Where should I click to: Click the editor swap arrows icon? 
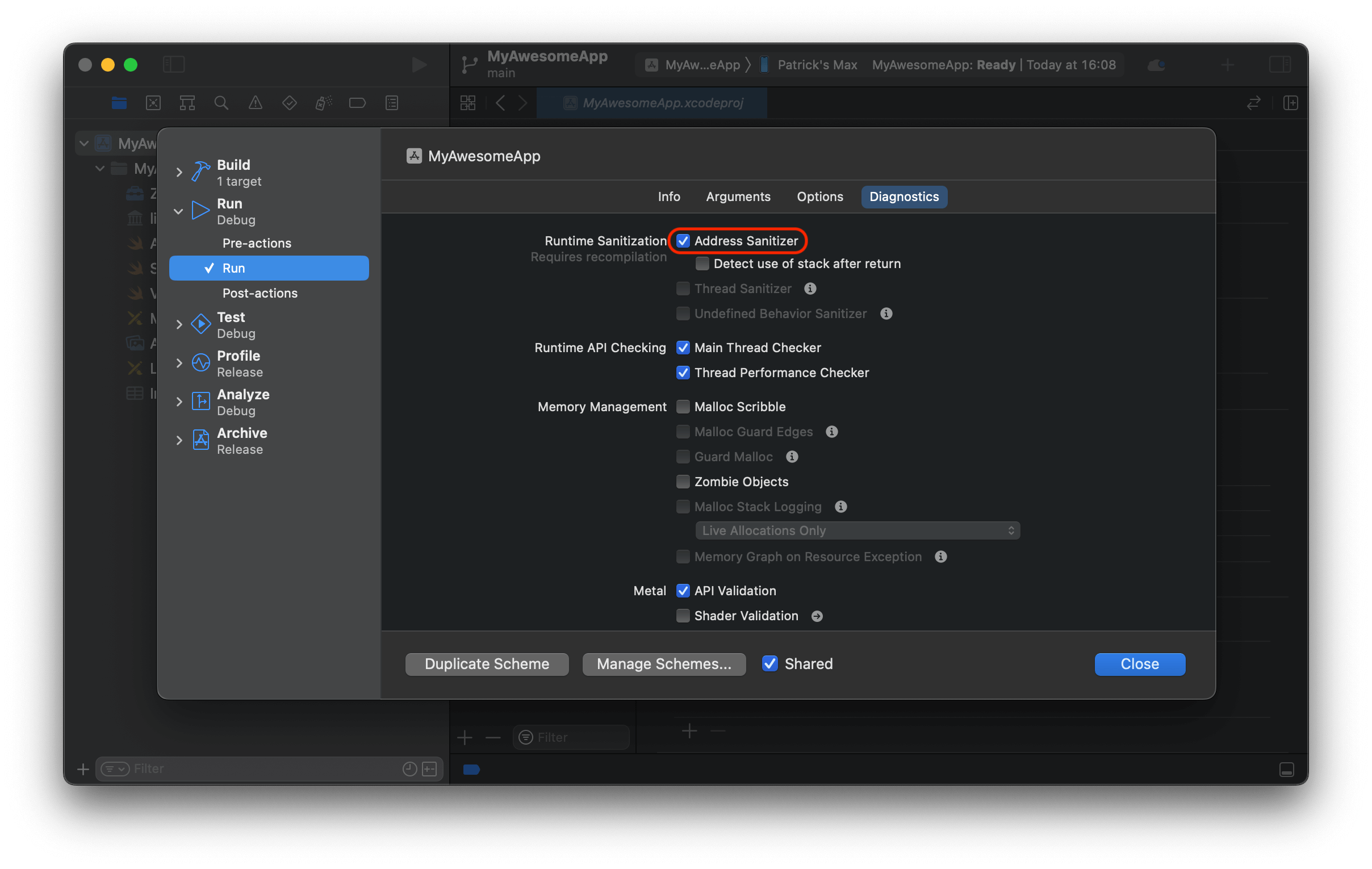point(1253,103)
